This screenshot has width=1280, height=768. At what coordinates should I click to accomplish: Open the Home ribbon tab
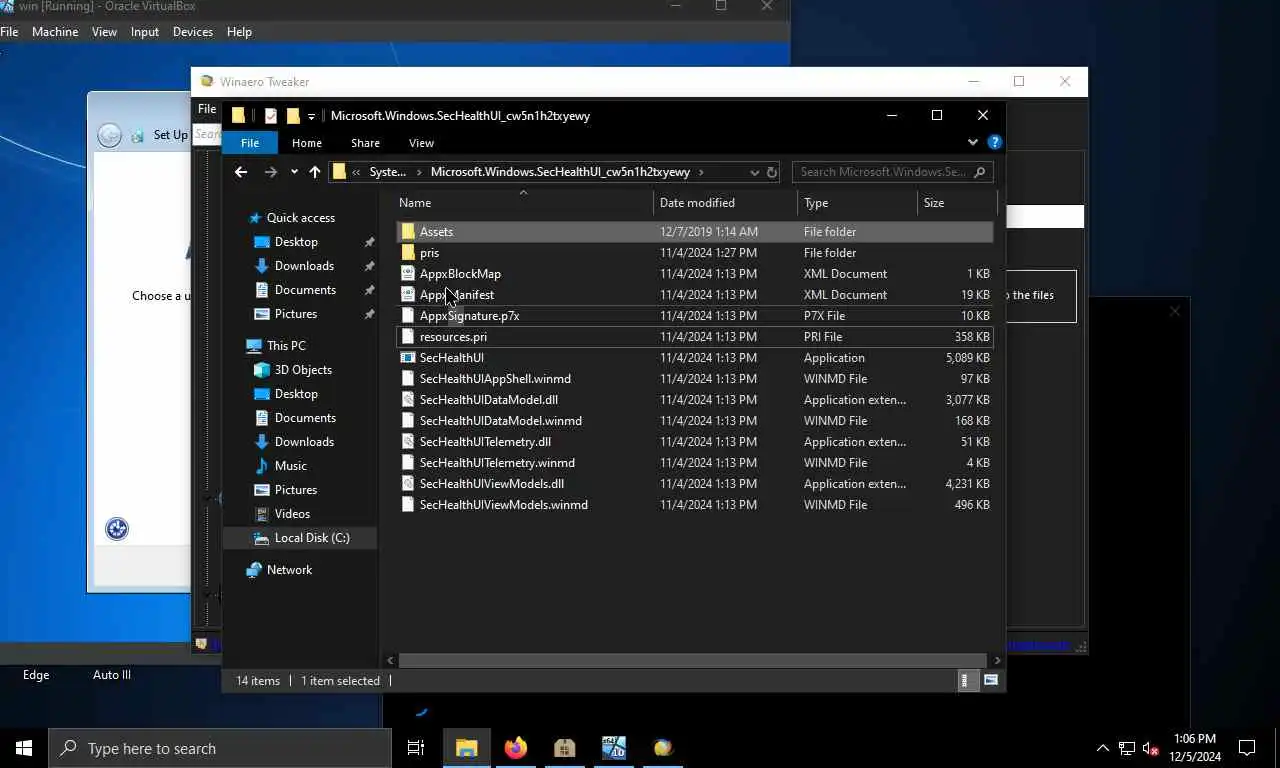(307, 143)
